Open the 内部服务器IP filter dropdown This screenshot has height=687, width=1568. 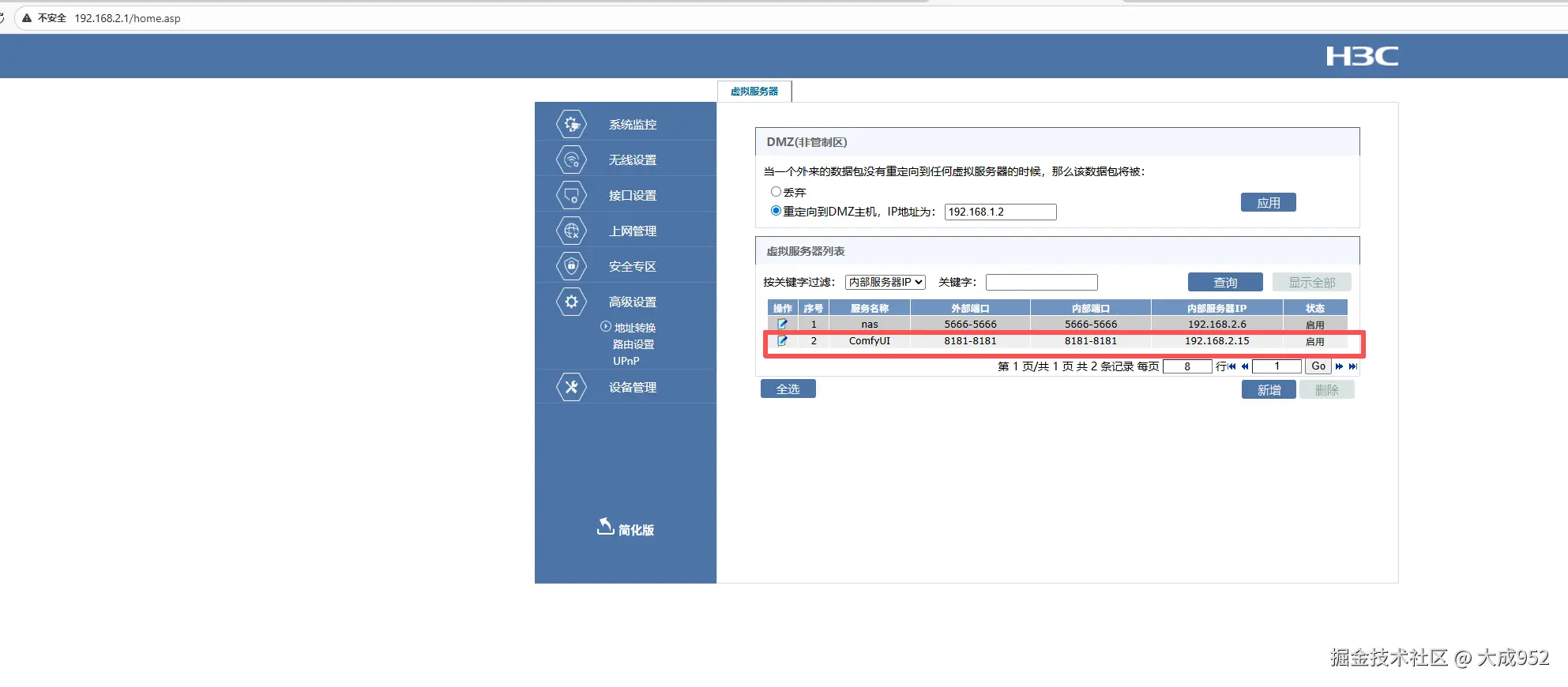[885, 282]
